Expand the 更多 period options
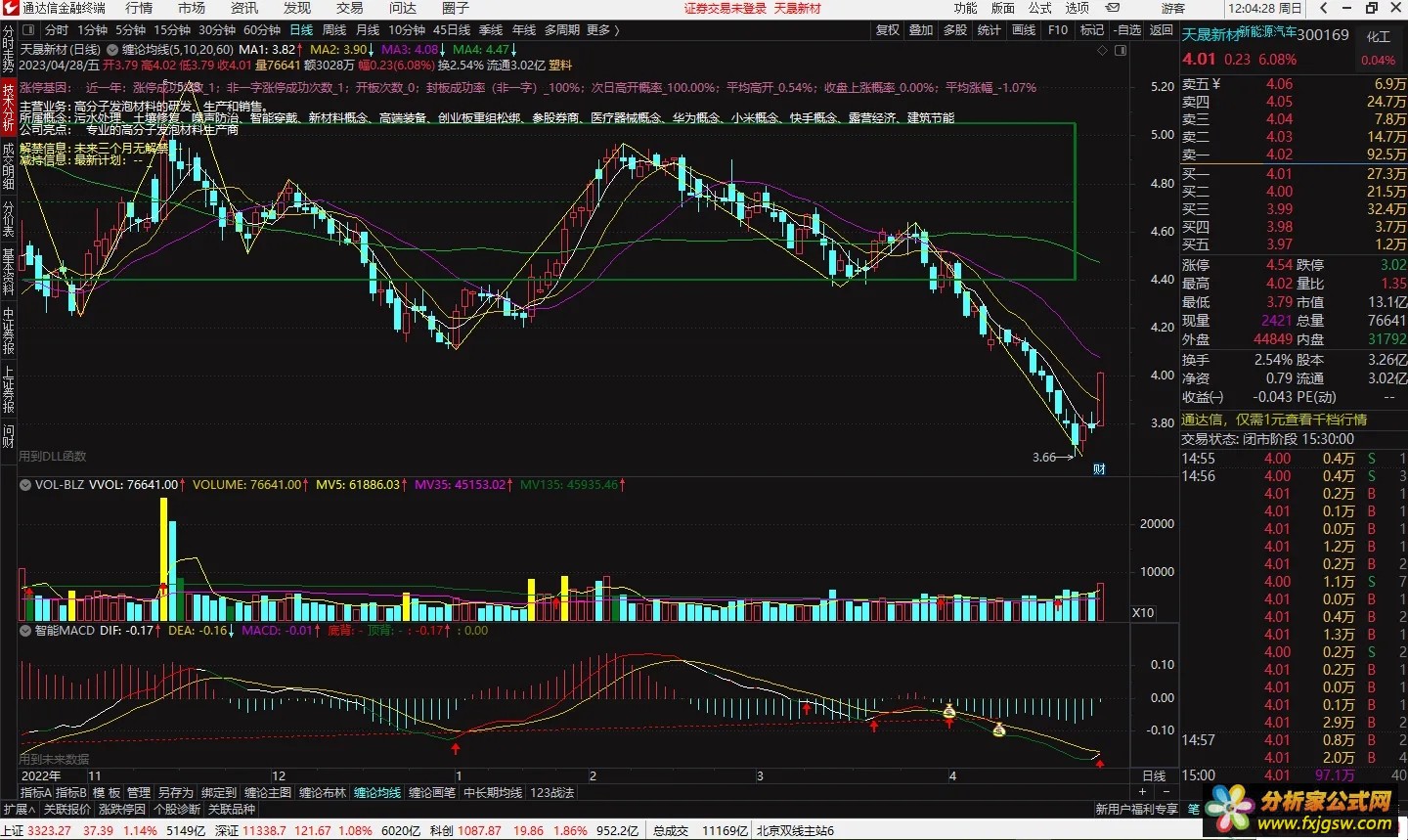 603,30
